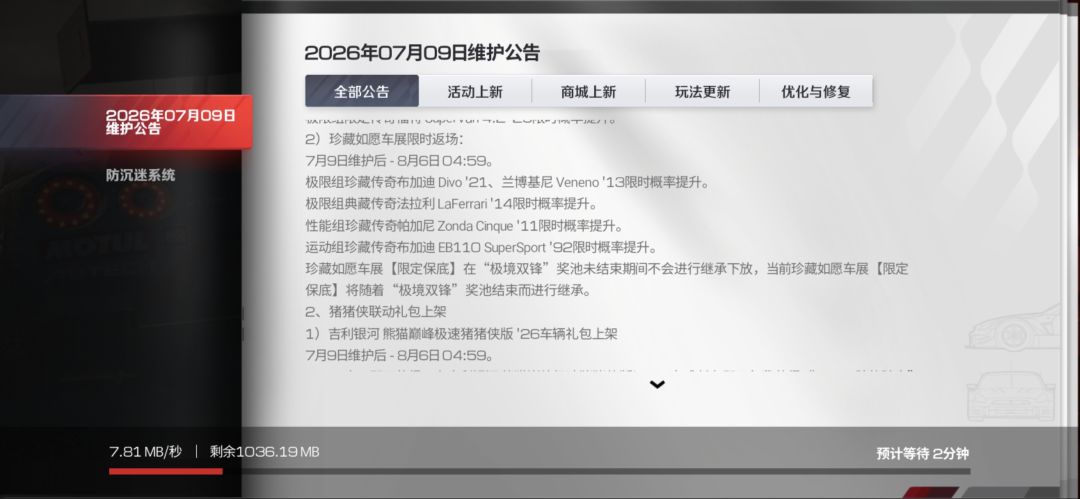Click the Divo '21 and Veneno '13 line

(x=507, y=183)
